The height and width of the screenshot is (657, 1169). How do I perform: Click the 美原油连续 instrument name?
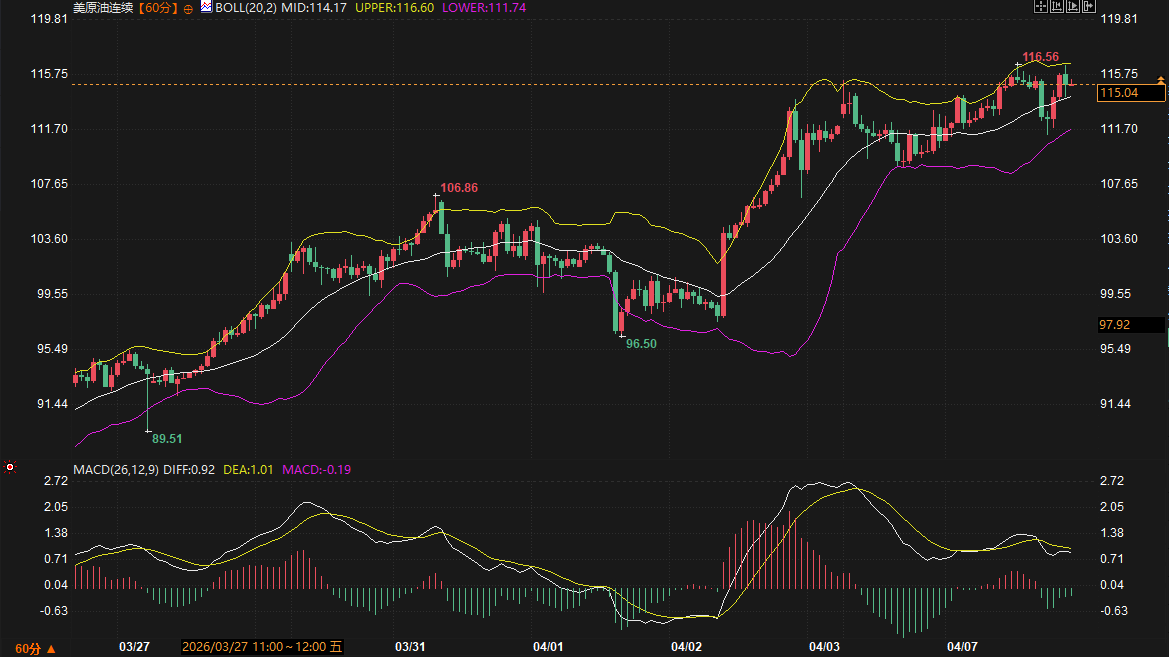(x=103, y=7)
